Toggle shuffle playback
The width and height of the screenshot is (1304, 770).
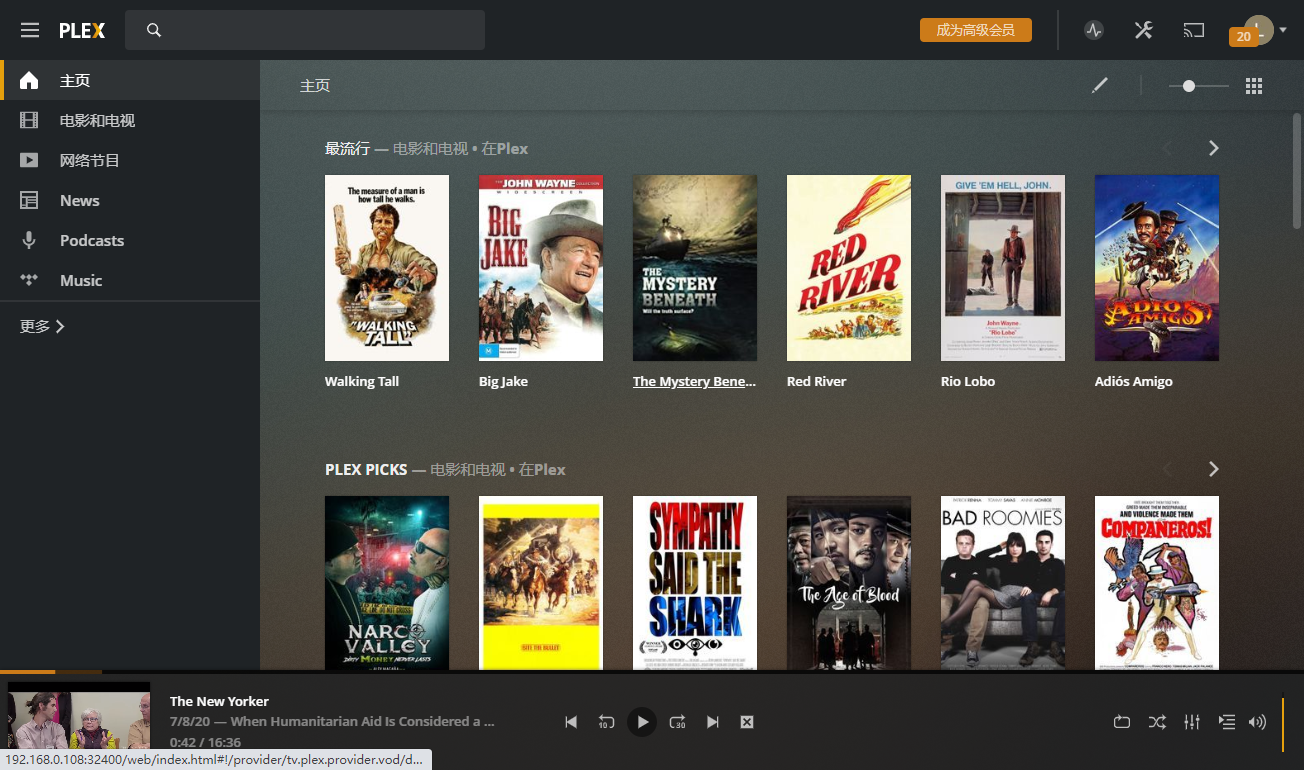[x=1157, y=722]
